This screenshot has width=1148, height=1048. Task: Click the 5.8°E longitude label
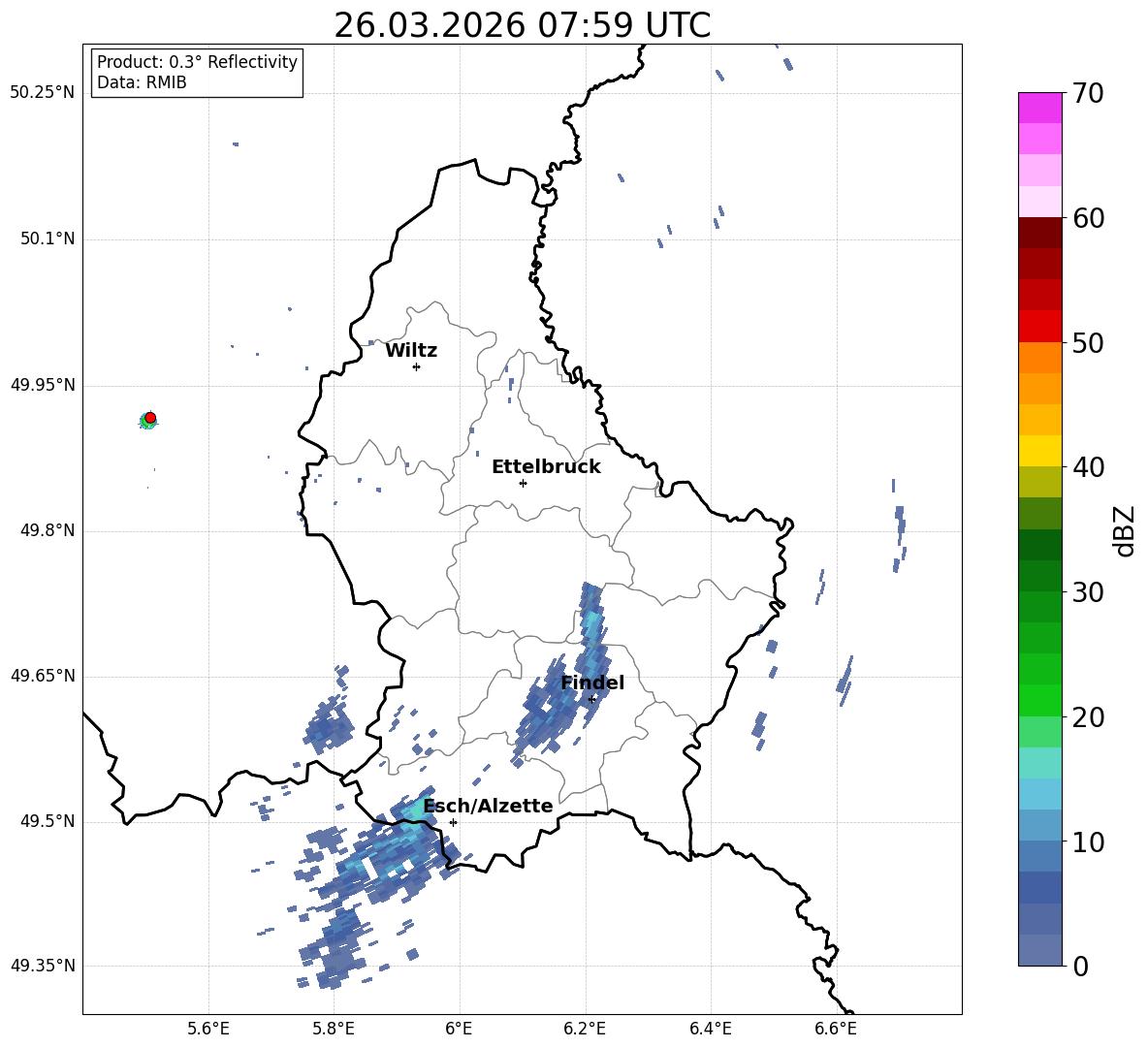tap(334, 1029)
